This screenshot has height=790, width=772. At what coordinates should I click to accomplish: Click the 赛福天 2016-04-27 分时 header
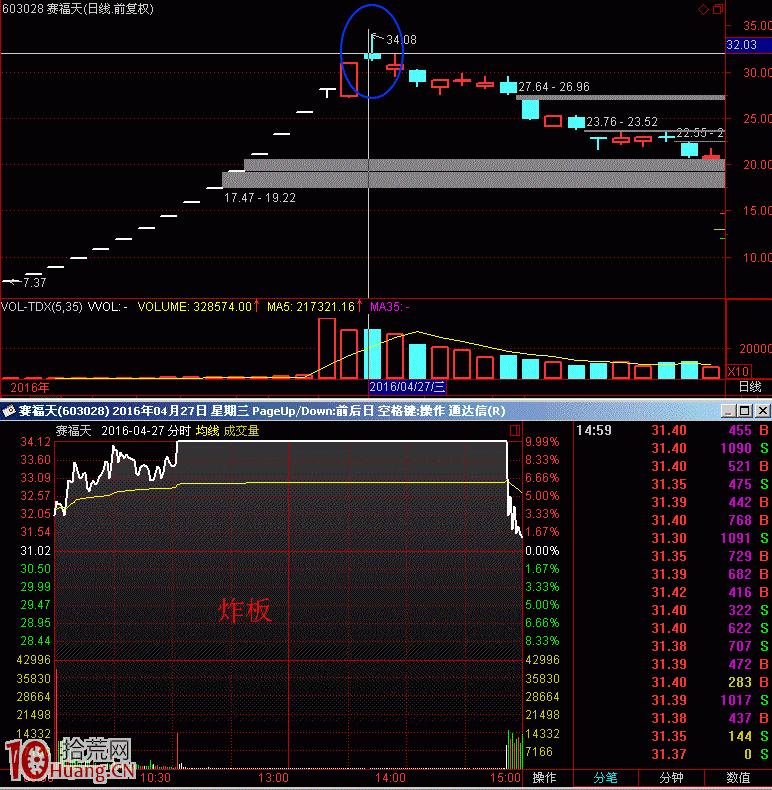pyautogui.click(x=123, y=431)
